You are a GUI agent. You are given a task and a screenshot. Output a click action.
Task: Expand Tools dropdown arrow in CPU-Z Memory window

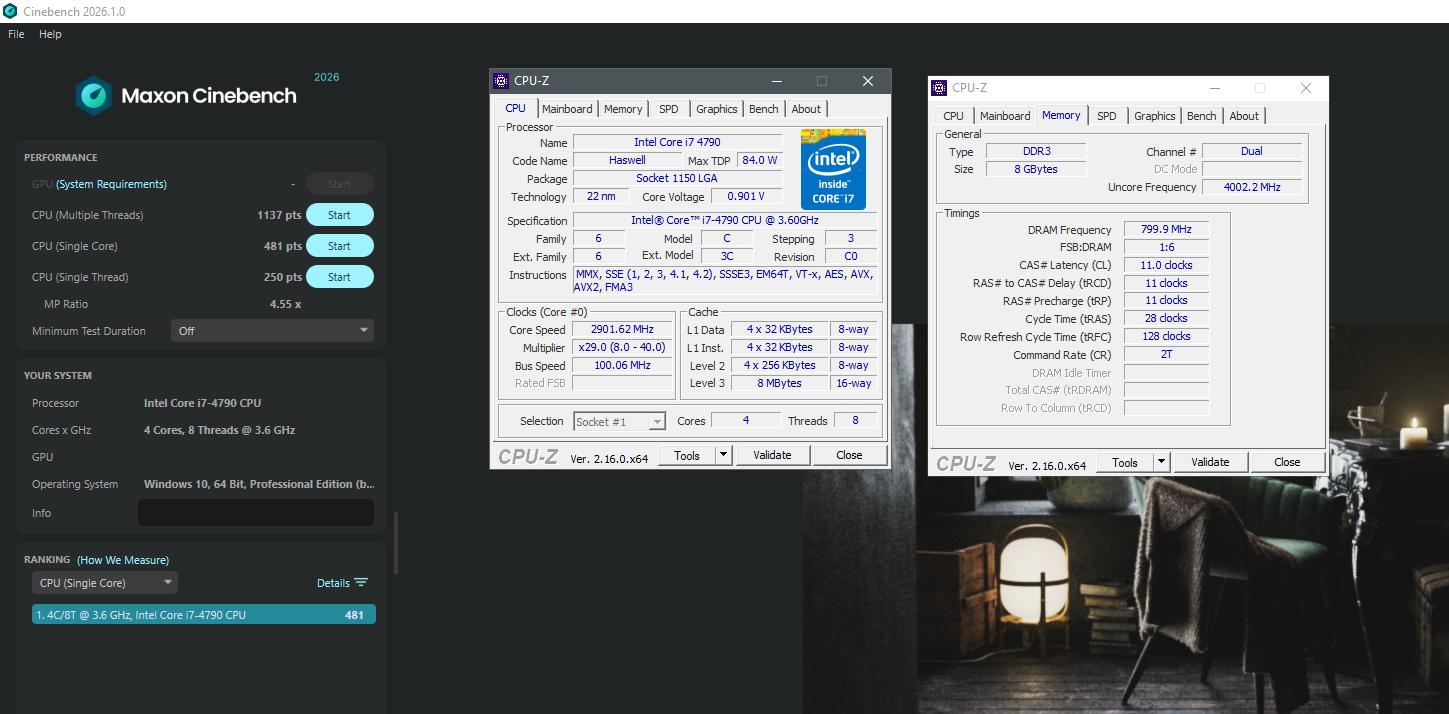[1162, 462]
